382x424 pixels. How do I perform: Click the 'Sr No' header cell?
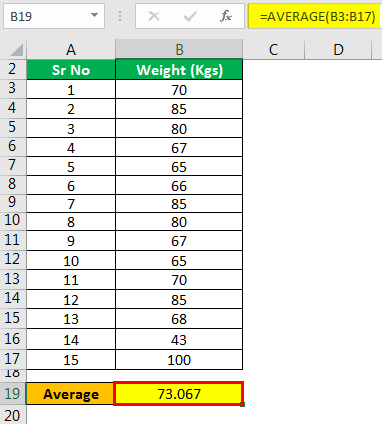(71, 70)
